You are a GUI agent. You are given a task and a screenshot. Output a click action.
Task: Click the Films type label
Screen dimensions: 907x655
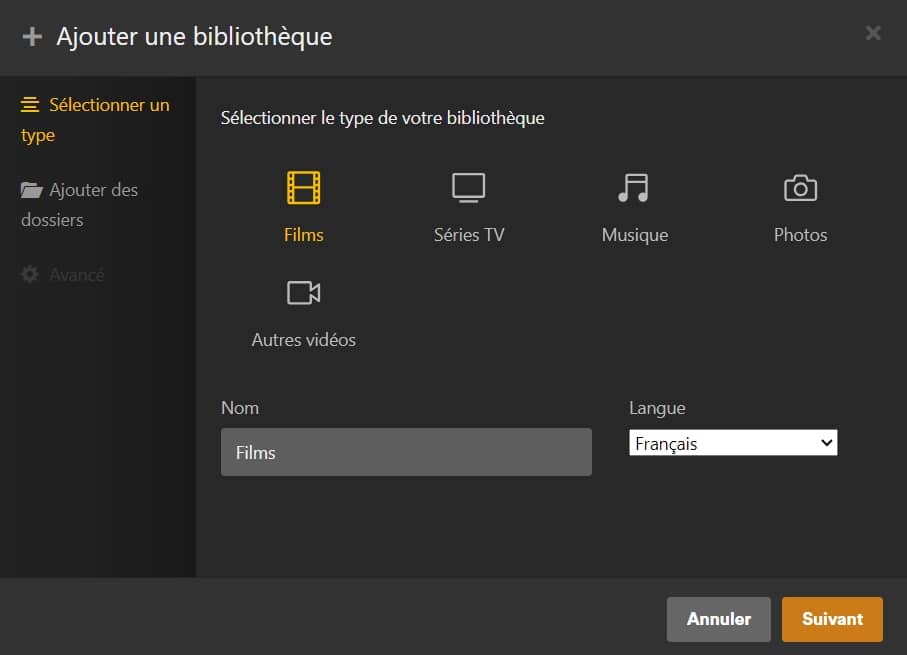[304, 235]
